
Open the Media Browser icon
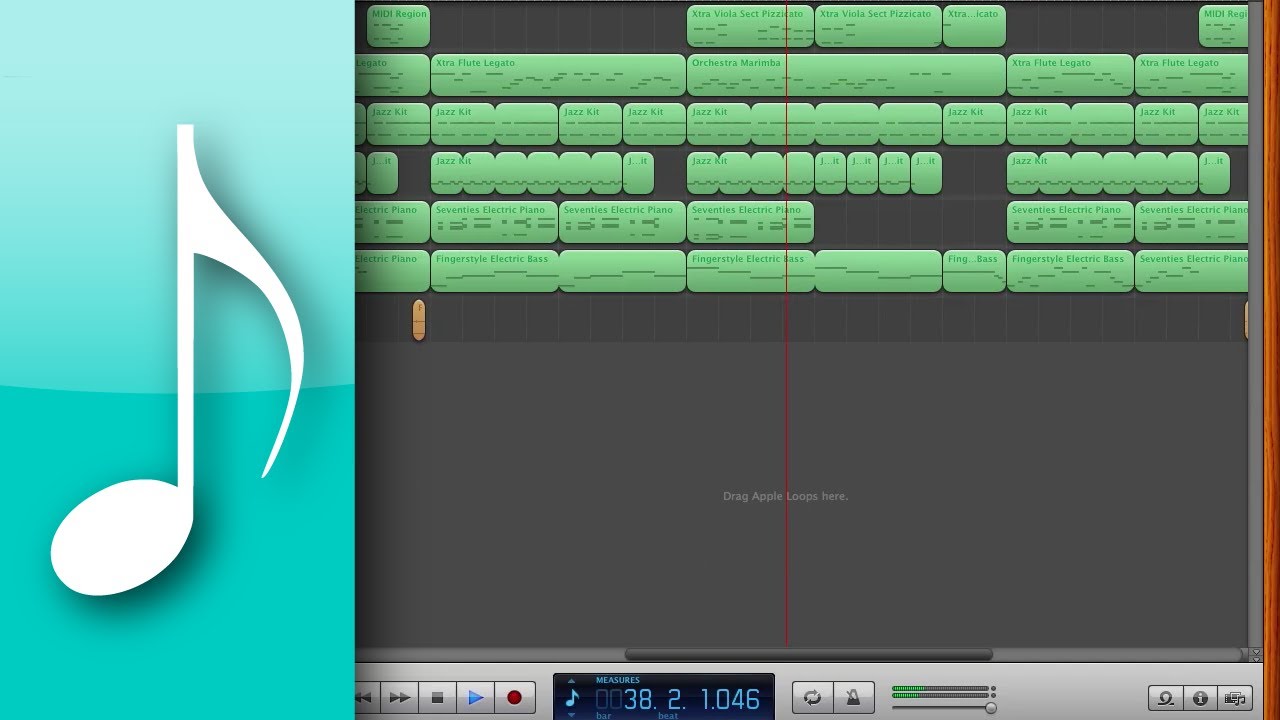click(1236, 698)
